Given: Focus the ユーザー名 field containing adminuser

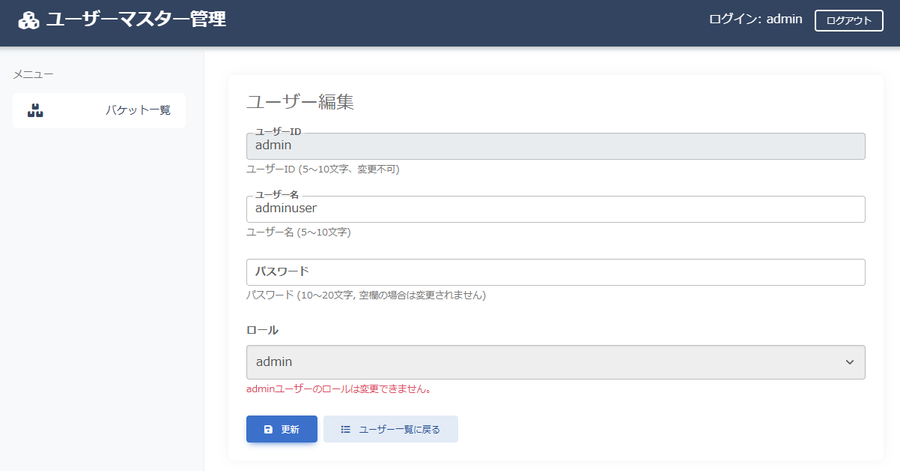Looking at the screenshot, I should 556,209.
